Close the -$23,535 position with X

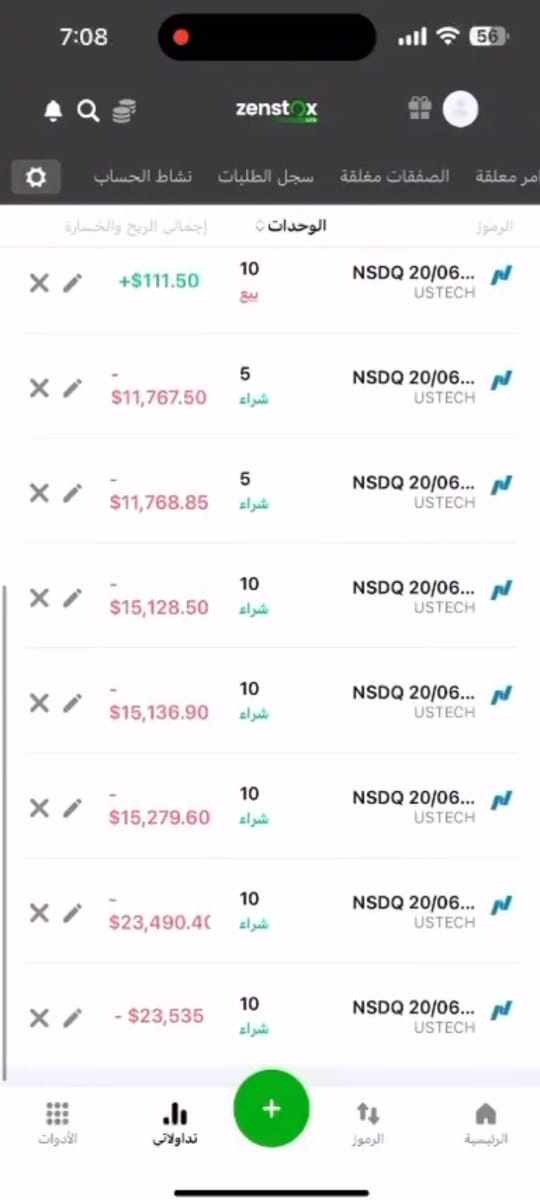pyautogui.click(x=38, y=1018)
